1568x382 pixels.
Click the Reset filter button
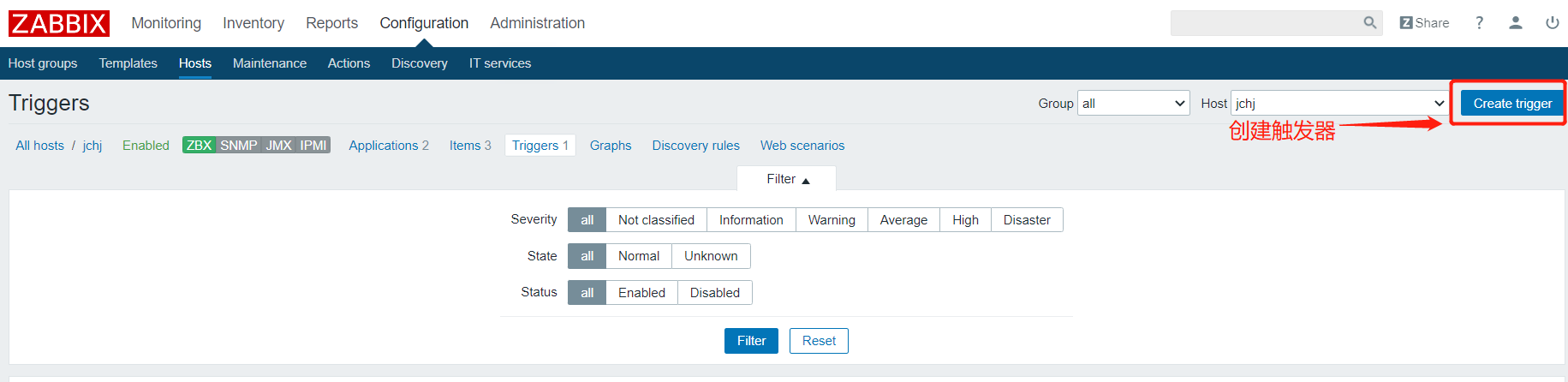[819, 341]
